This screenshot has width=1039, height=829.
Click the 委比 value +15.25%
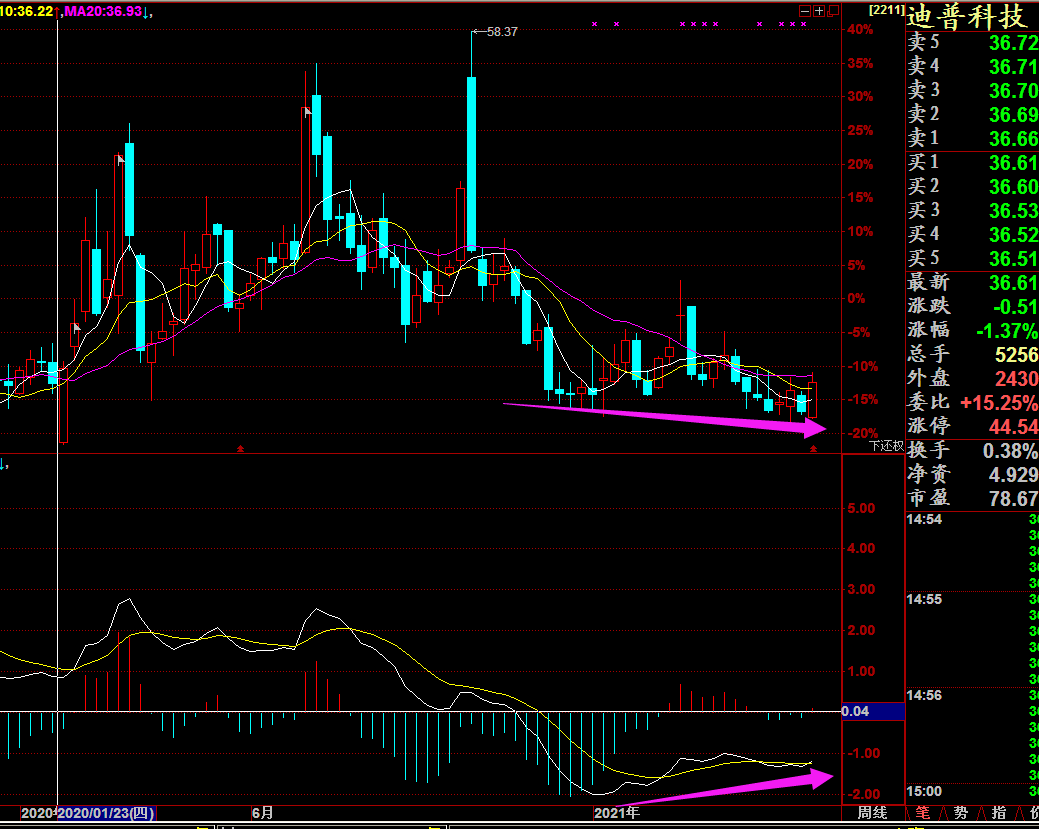click(999, 402)
